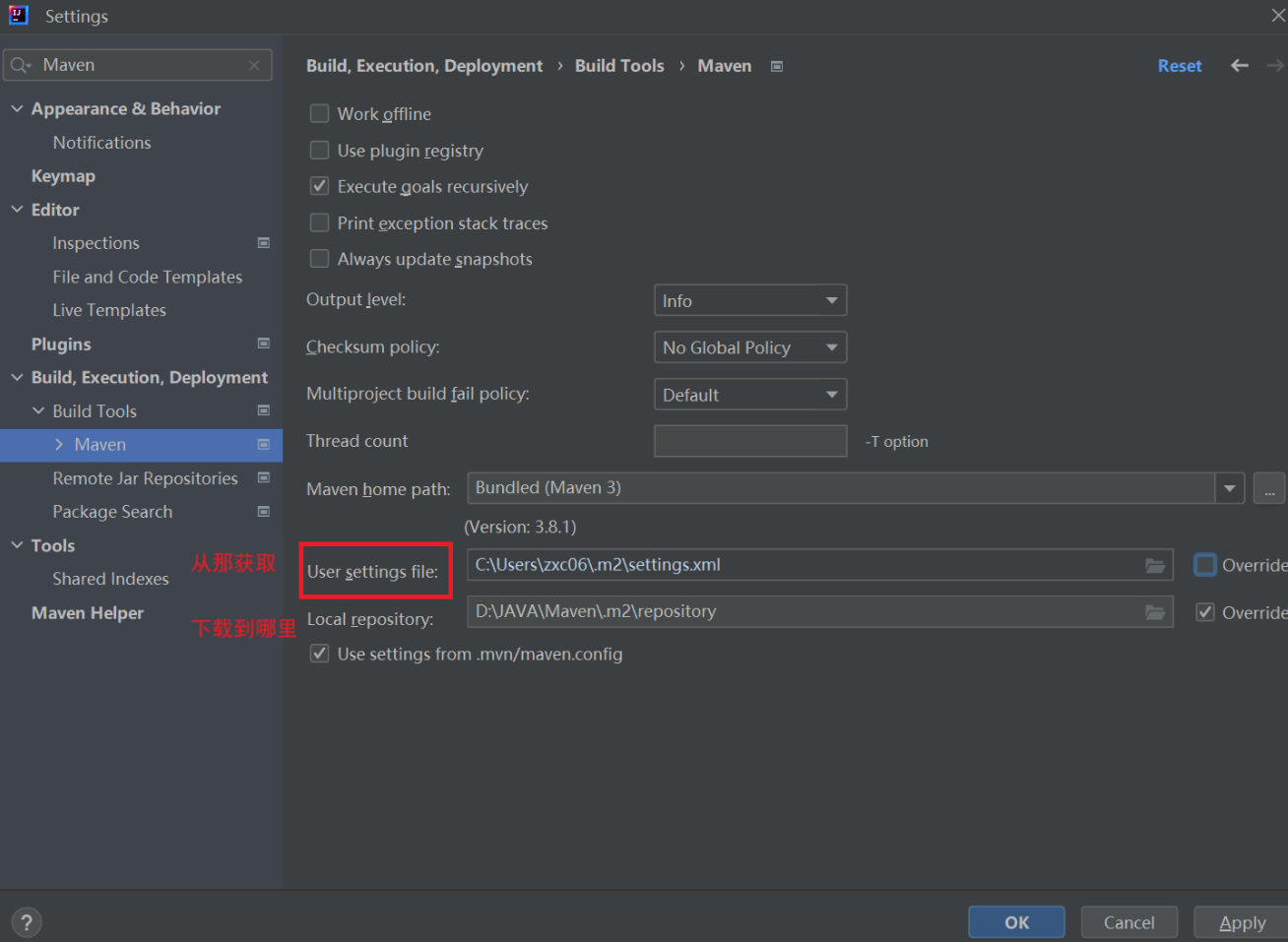Open Maven Helper settings

[x=88, y=612]
